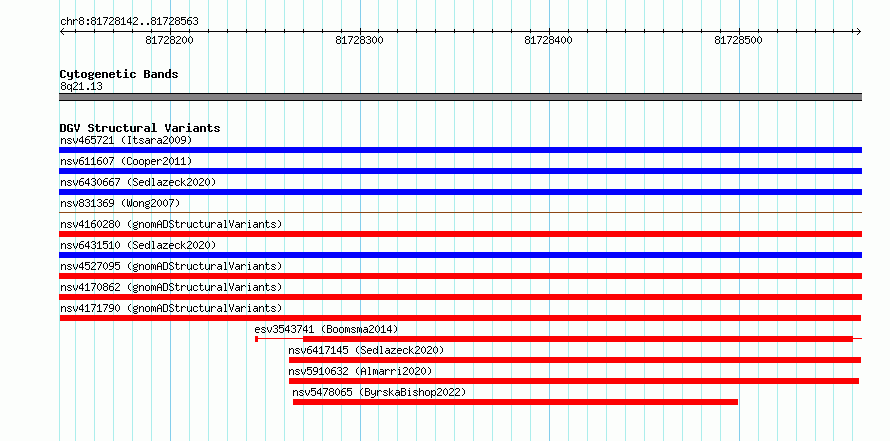Select the red bar under nsv5910632
This screenshot has height=441, width=890.
[574, 381]
